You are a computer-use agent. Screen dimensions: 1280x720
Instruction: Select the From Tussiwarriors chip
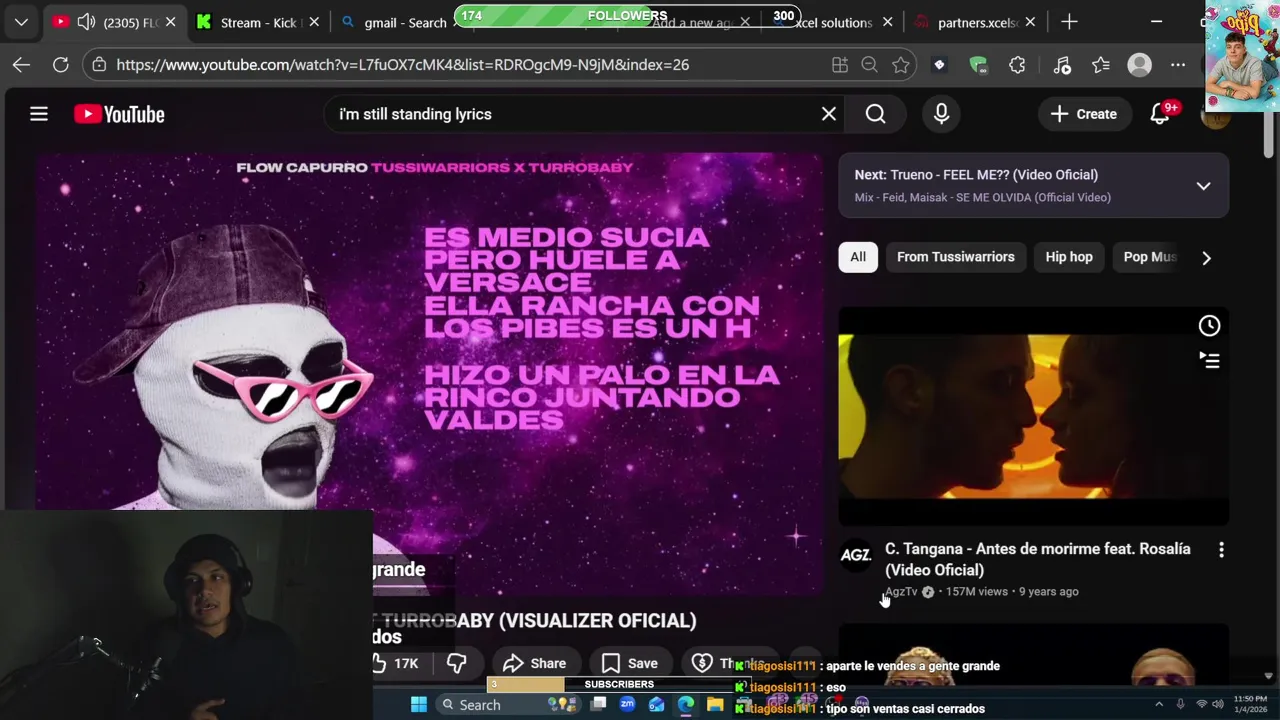click(x=955, y=257)
